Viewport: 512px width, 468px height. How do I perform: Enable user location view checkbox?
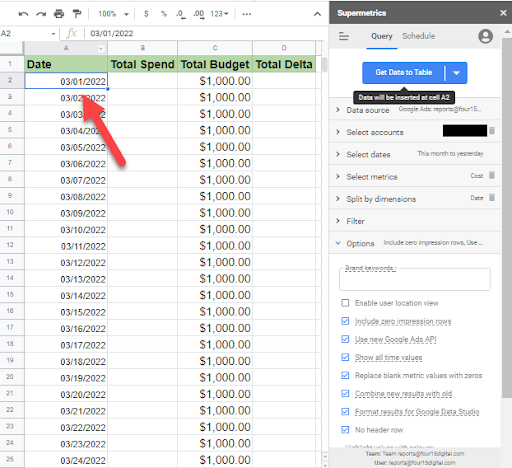(345, 303)
